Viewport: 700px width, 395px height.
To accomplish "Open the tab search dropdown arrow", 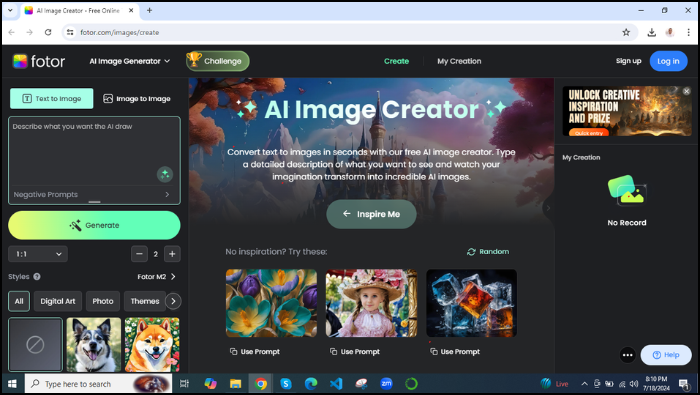I will pyautogui.click(x=10, y=10).
